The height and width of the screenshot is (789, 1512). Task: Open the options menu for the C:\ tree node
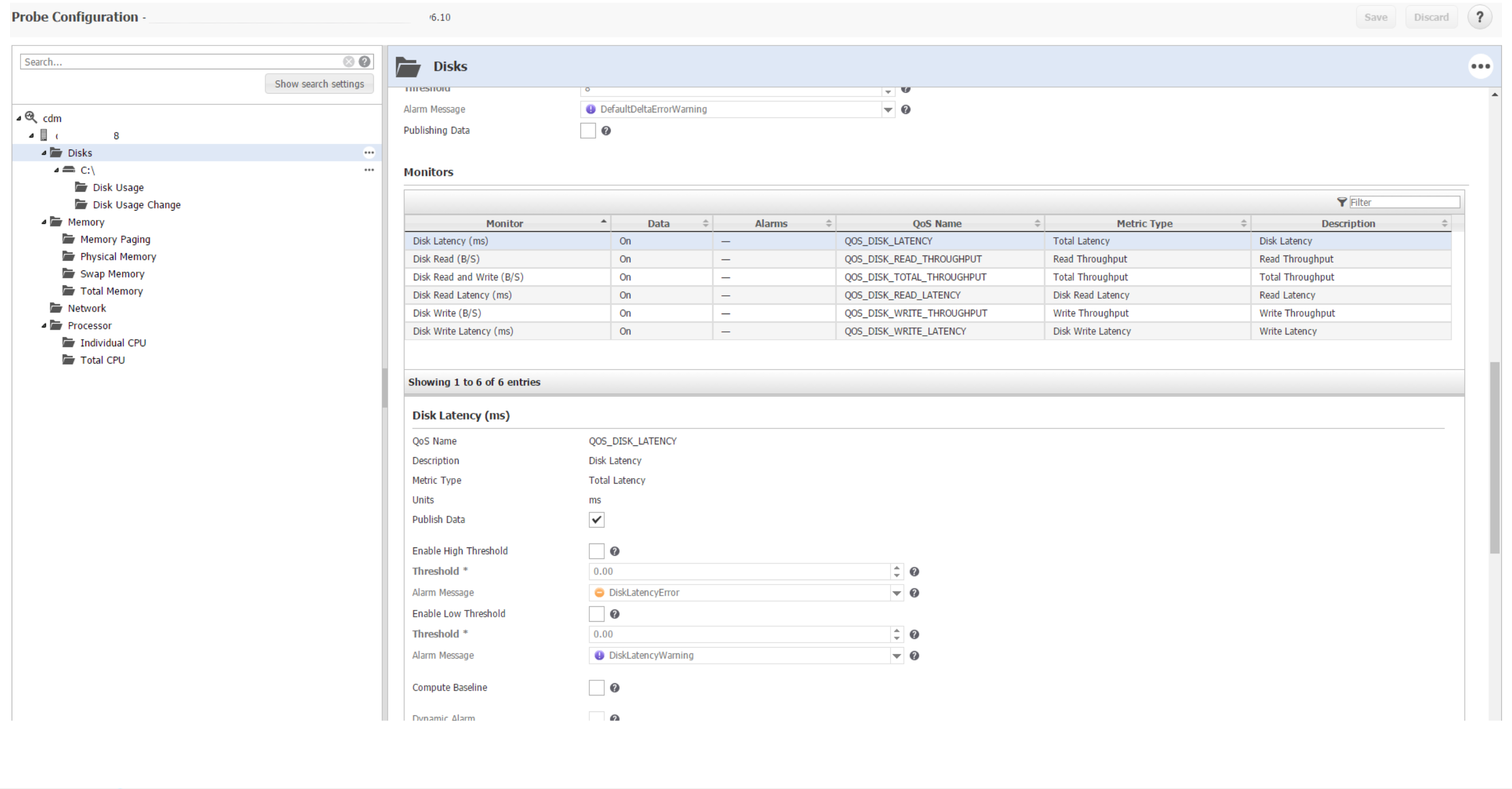369,170
